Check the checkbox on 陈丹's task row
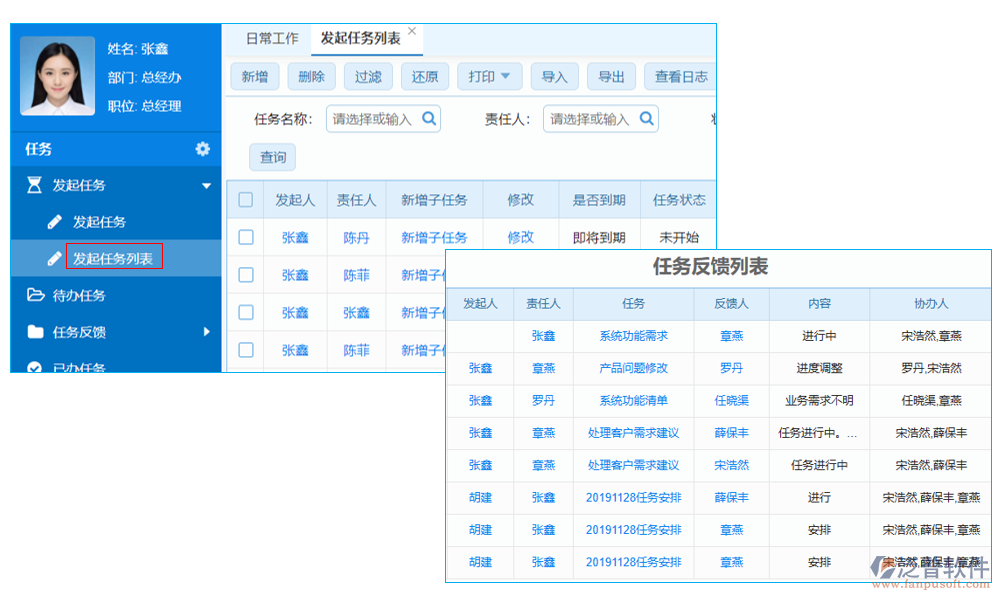The image size is (1000, 600). 244,237
